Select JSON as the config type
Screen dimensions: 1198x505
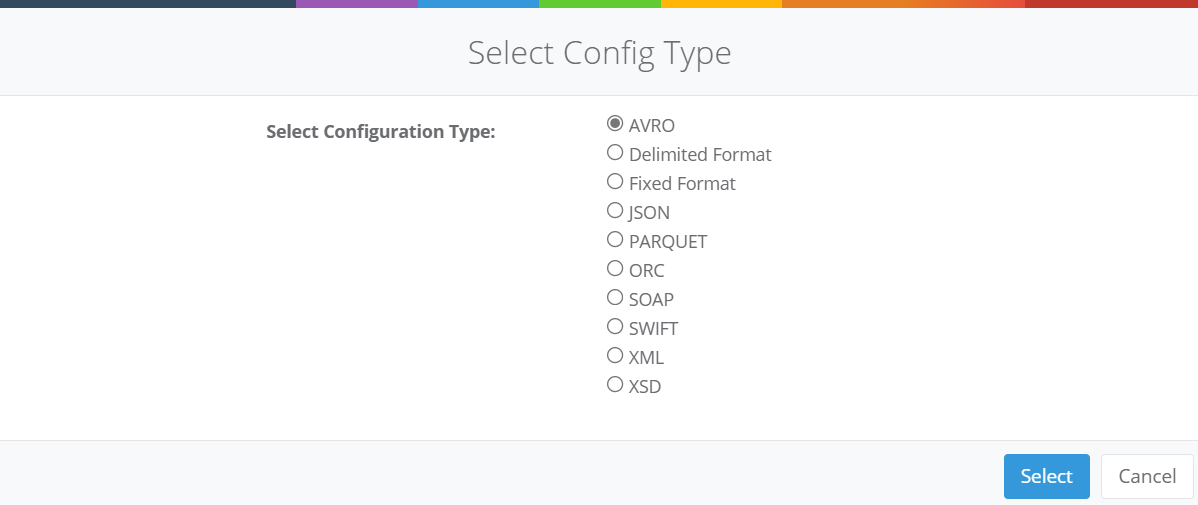[x=615, y=211]
